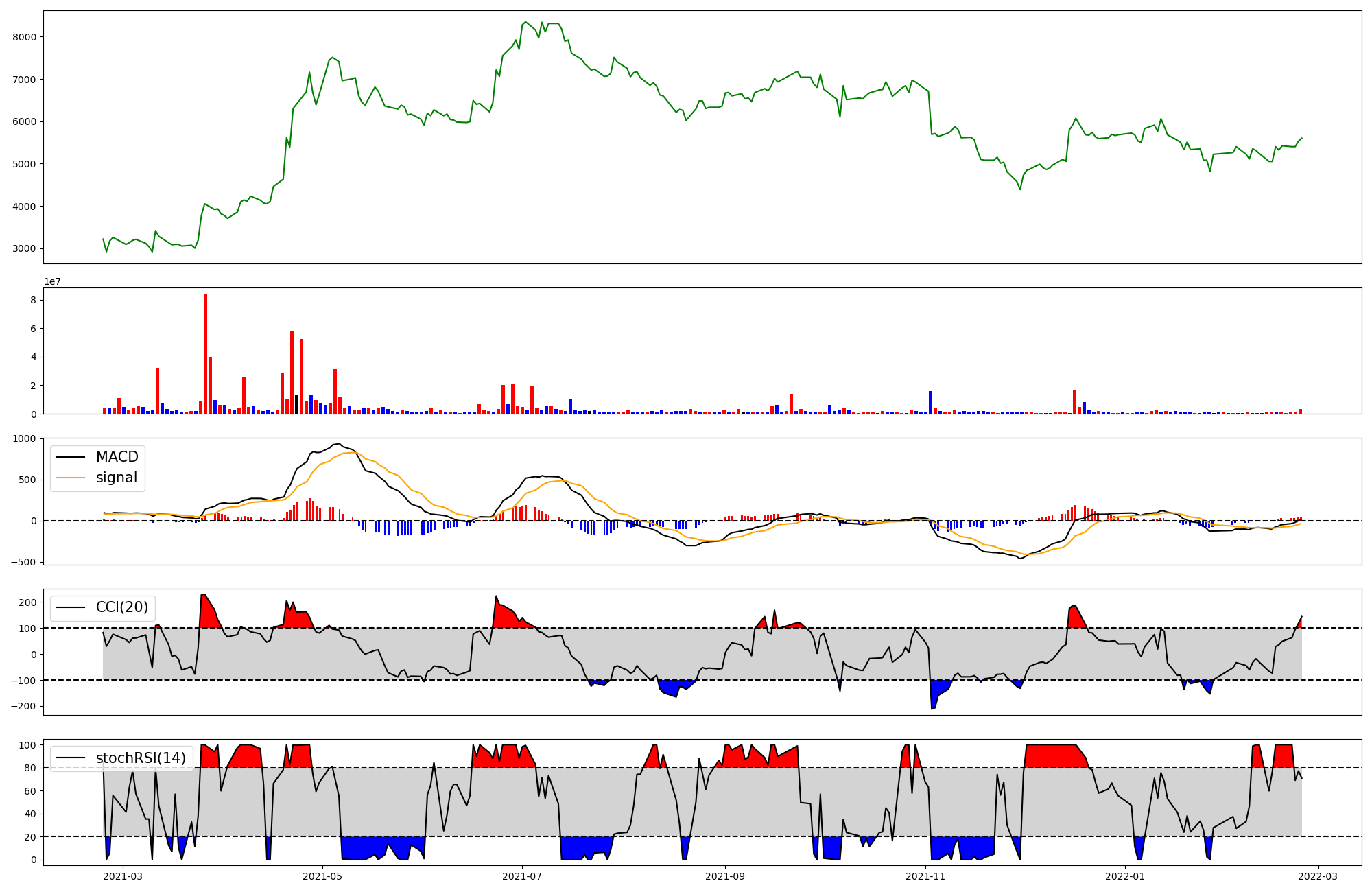Click the 80 tick on stochRSI axis
Image resolution: width=1372 pixels, height=892 pixels.
coord(30,768)
